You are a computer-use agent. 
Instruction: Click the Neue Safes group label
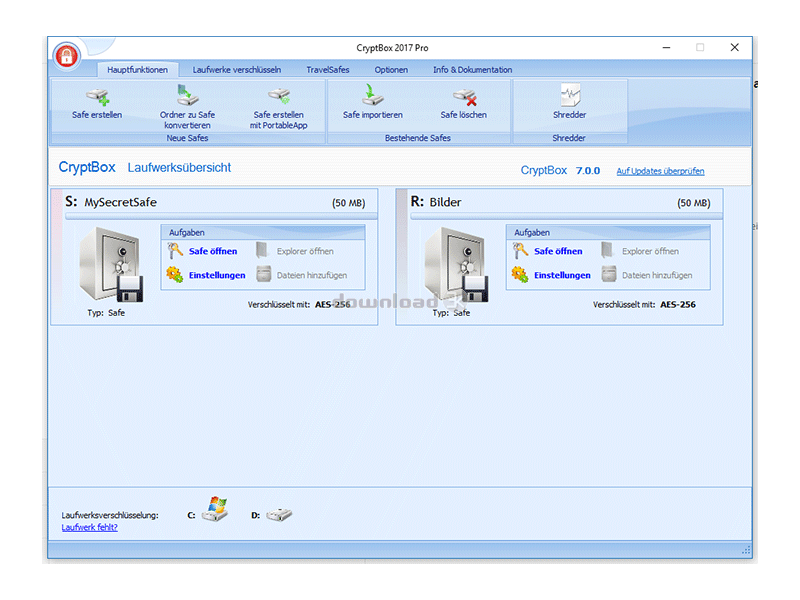coord(187,138)
